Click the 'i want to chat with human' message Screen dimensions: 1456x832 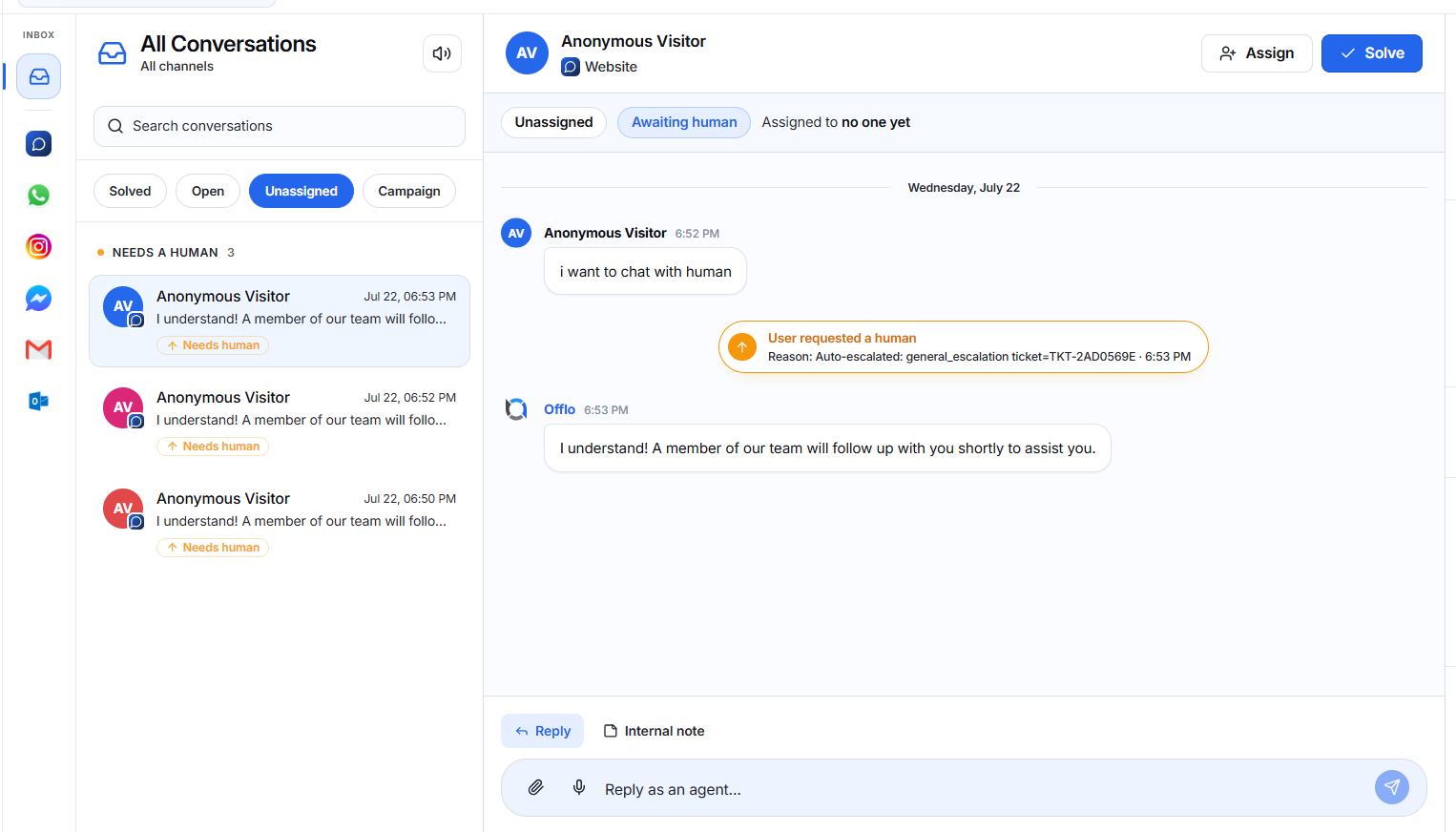[x=646, y=272]
